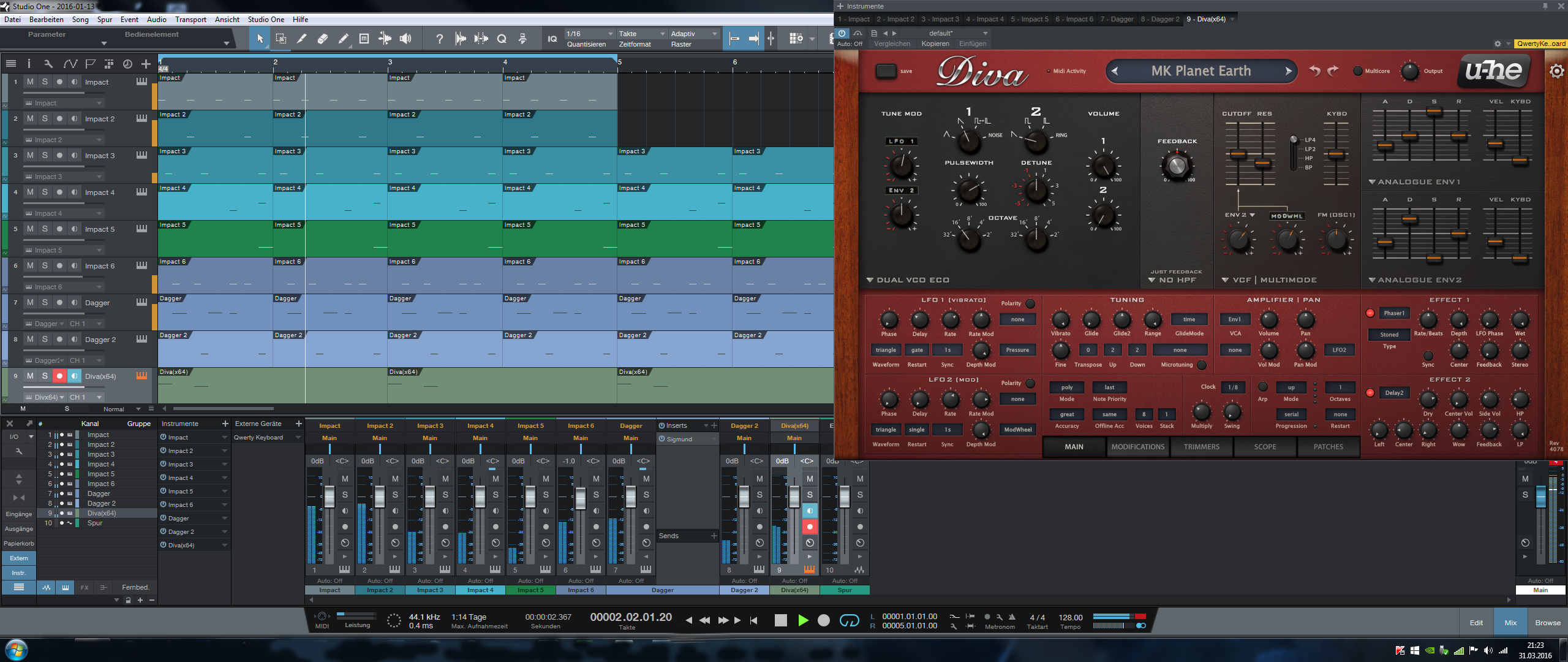Click the Diva save button
Viewport: 1568px width, 662px height.
point(886,71)
